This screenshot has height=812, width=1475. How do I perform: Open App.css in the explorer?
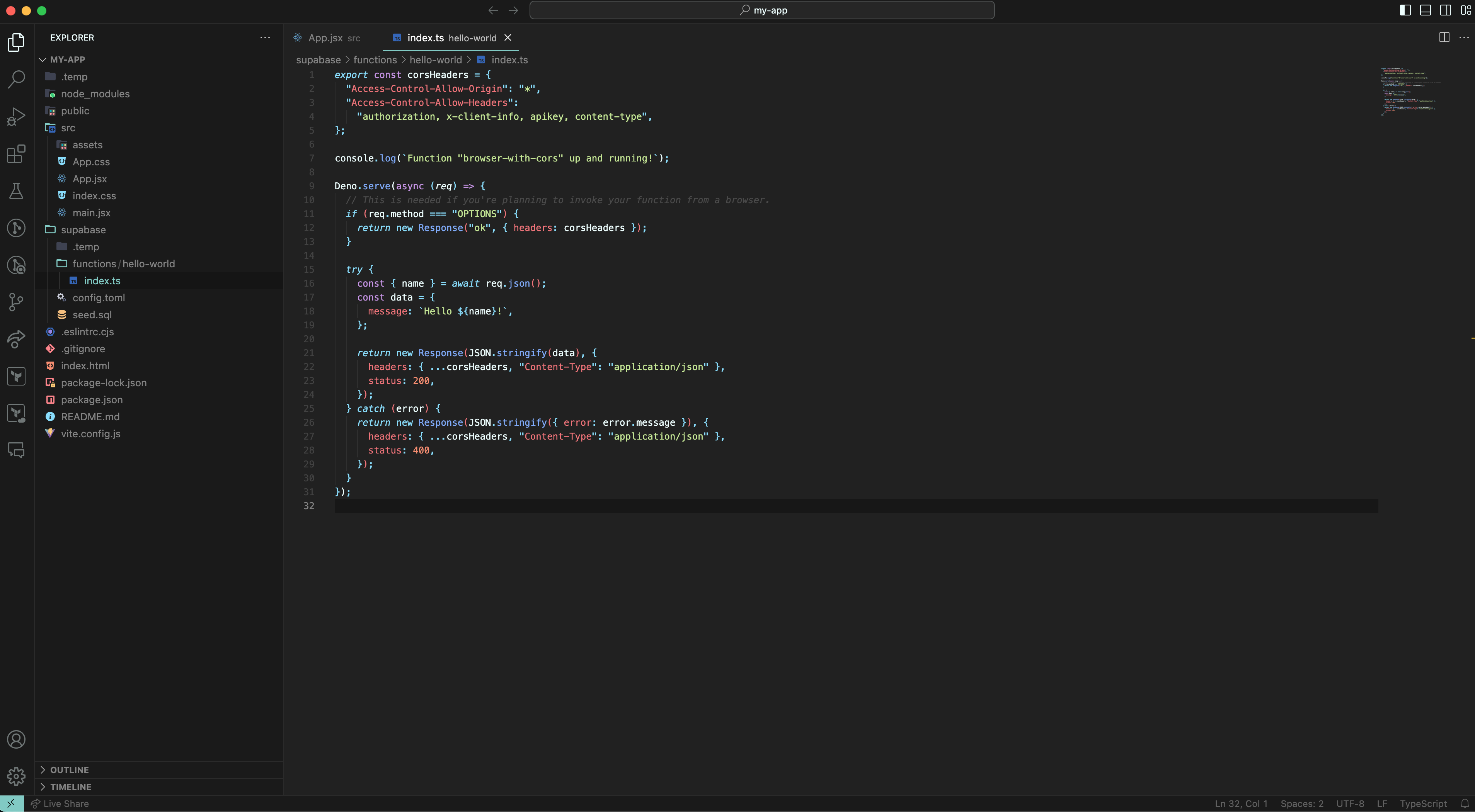pyautogui.click(x=159, y=162)
